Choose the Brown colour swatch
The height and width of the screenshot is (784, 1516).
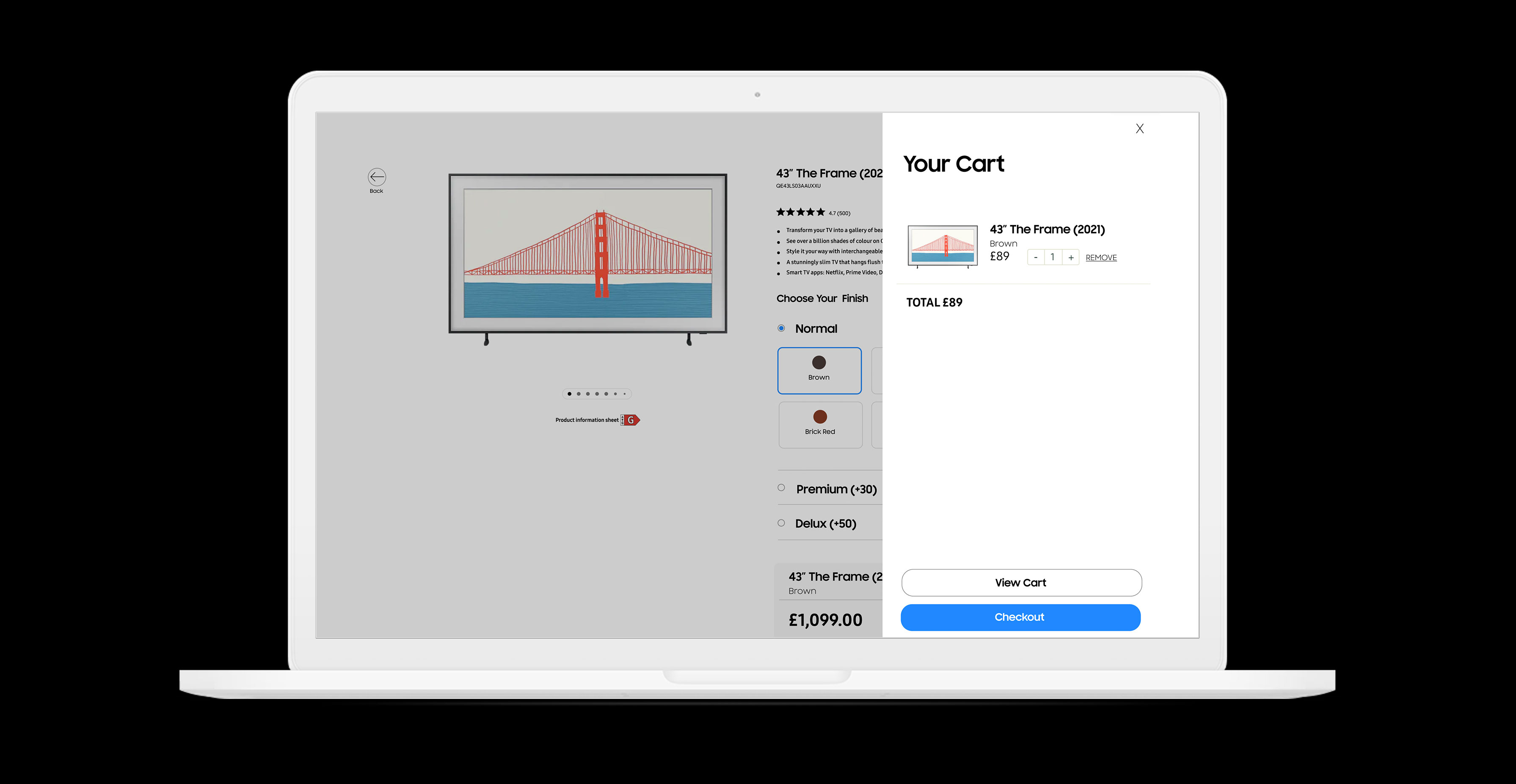pos(819,371)
